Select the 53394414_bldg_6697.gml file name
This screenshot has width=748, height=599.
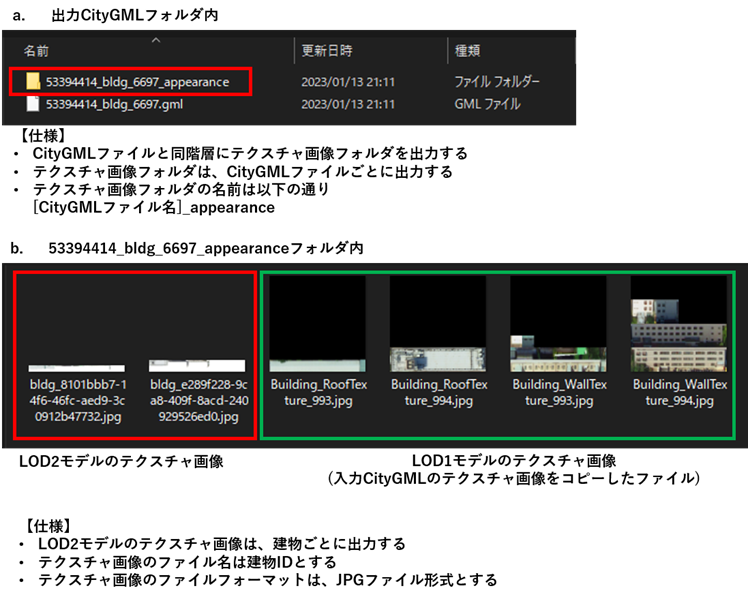[x=114, y=104]
